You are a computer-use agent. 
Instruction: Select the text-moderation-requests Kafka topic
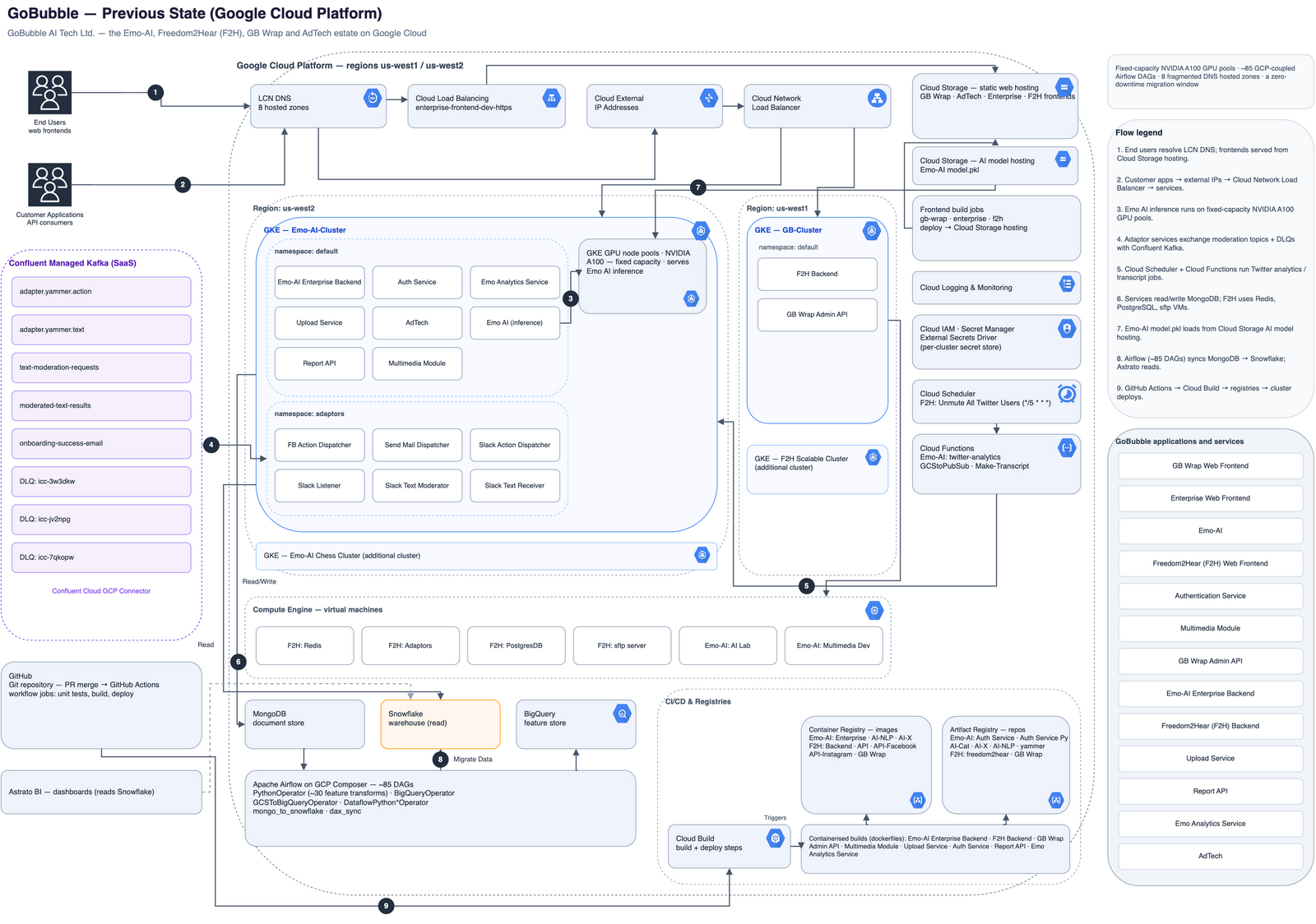click(101, 367)
